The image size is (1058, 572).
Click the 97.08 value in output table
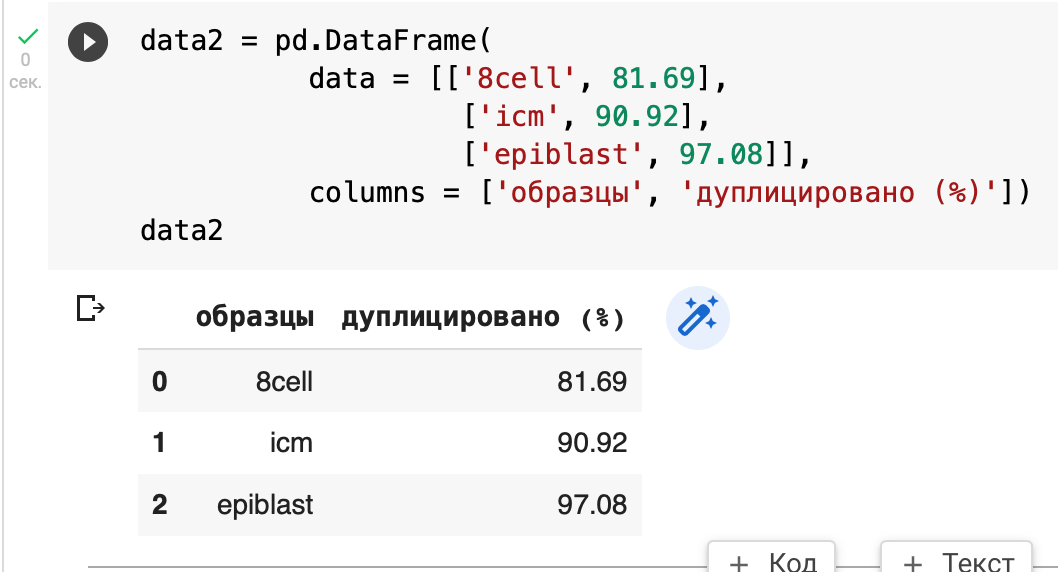[x=592, y=505]
